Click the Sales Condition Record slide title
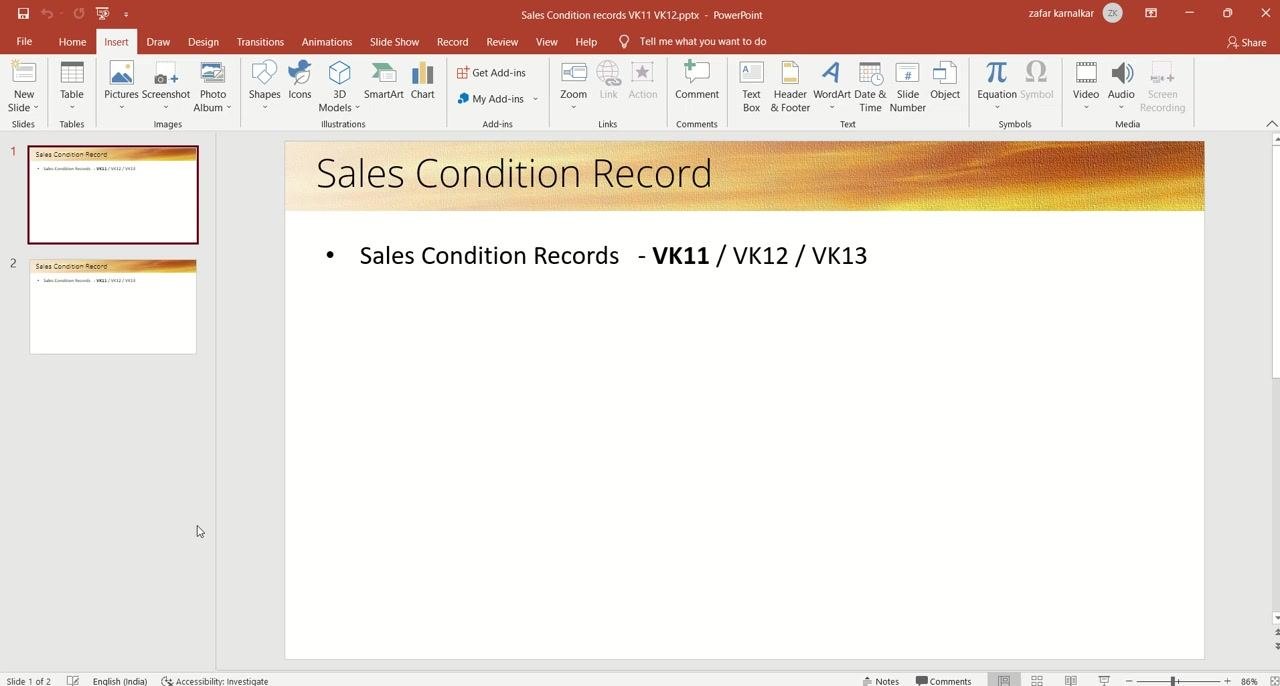The width and height of the screenshot is (1280, 686). [514, 174]
